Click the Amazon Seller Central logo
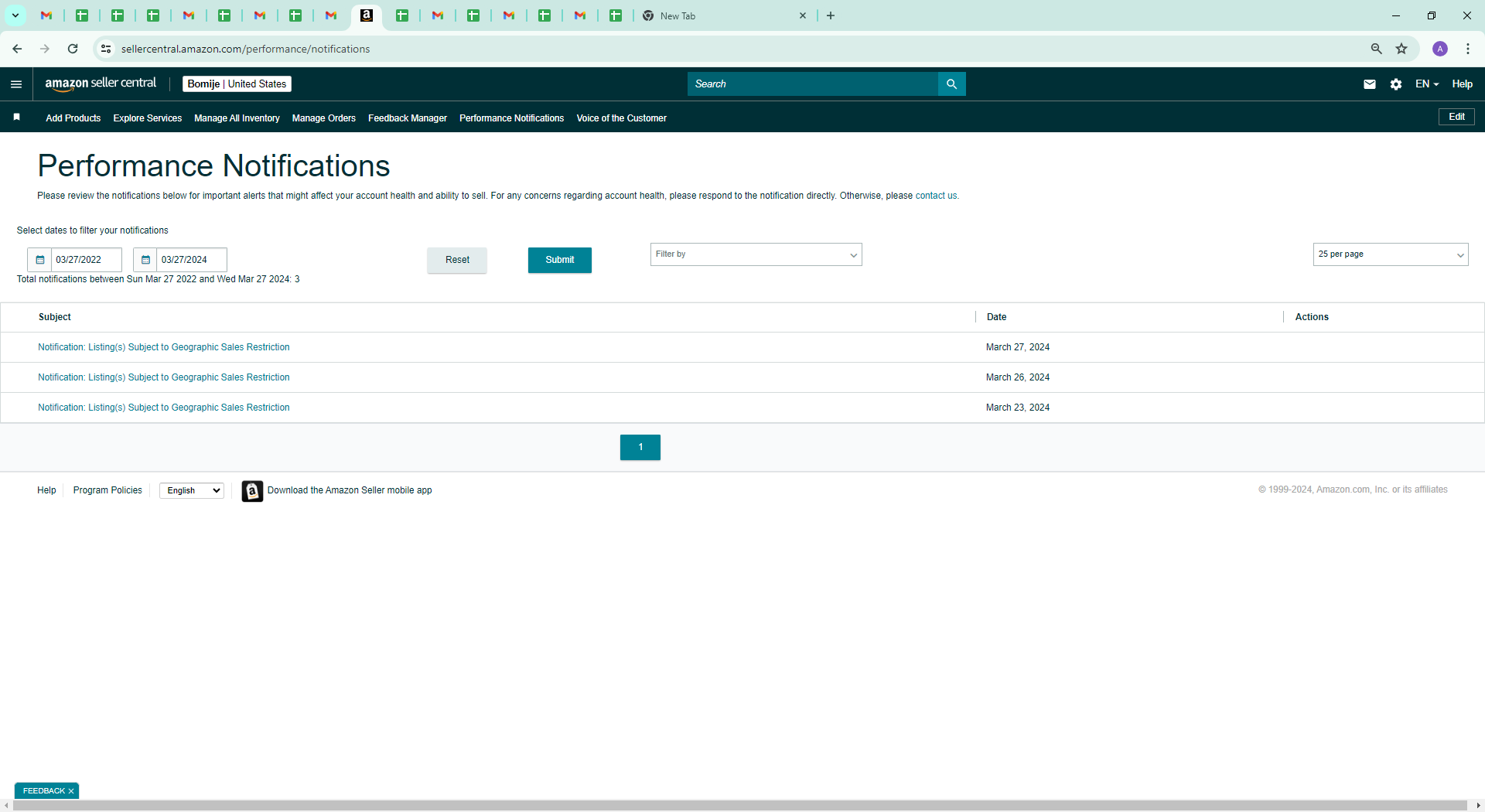Screen dimensions: 1485x812 (x=101, y=84)
